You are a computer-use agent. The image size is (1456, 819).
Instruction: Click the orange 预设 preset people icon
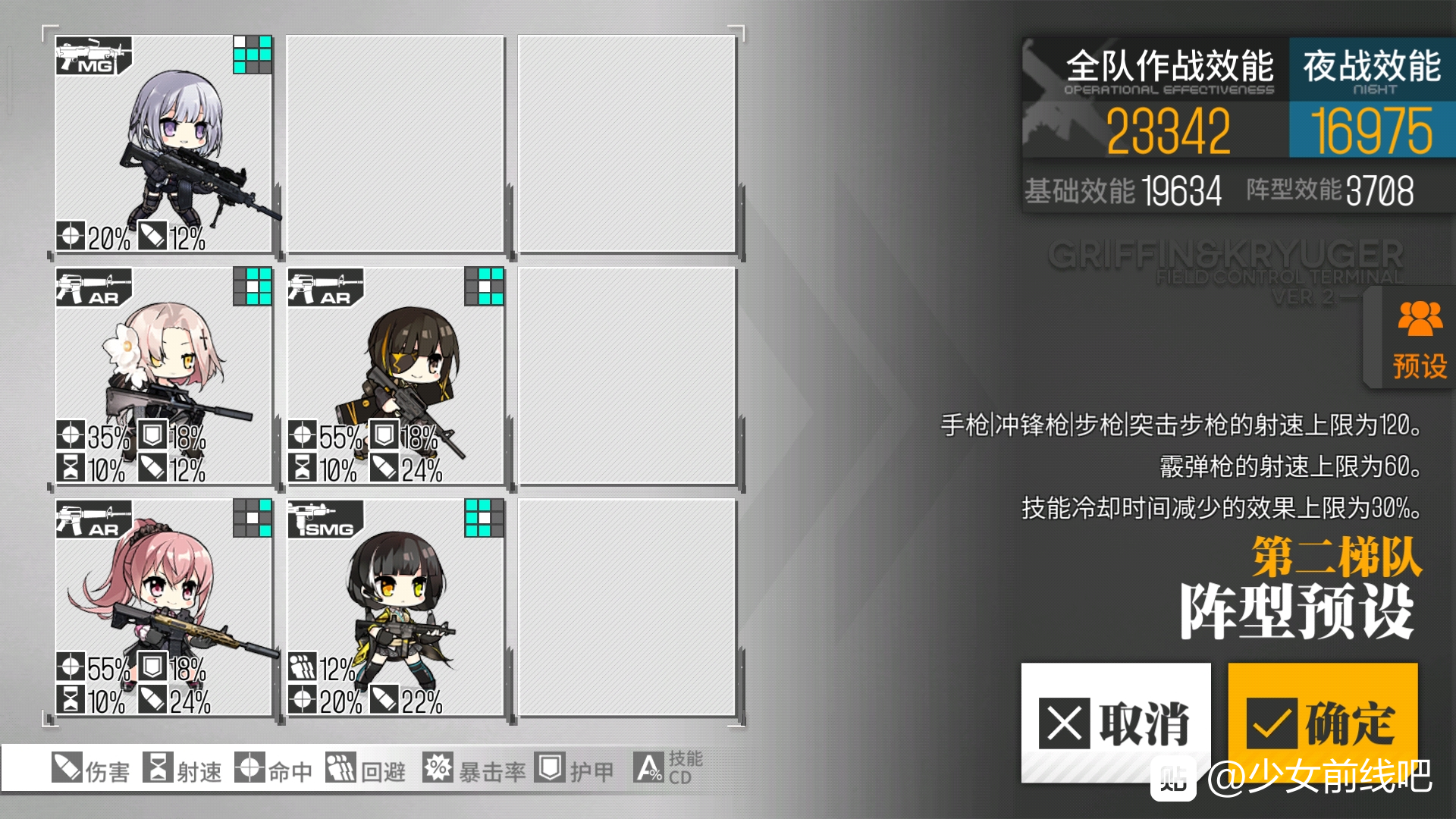[1420, 318]
